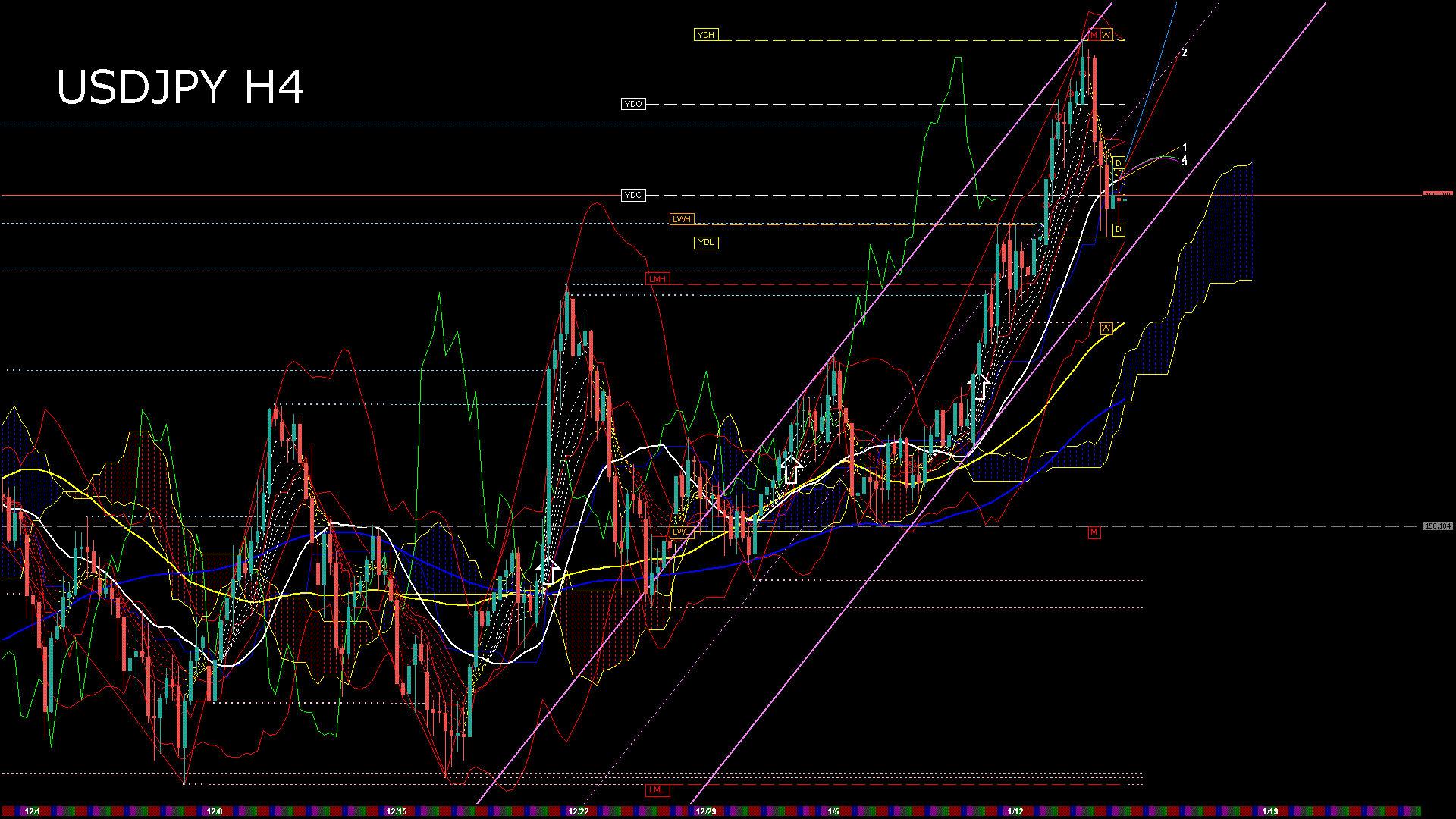Click the 1/19 date marker

pyautogui.click(x=1270, y=811)
